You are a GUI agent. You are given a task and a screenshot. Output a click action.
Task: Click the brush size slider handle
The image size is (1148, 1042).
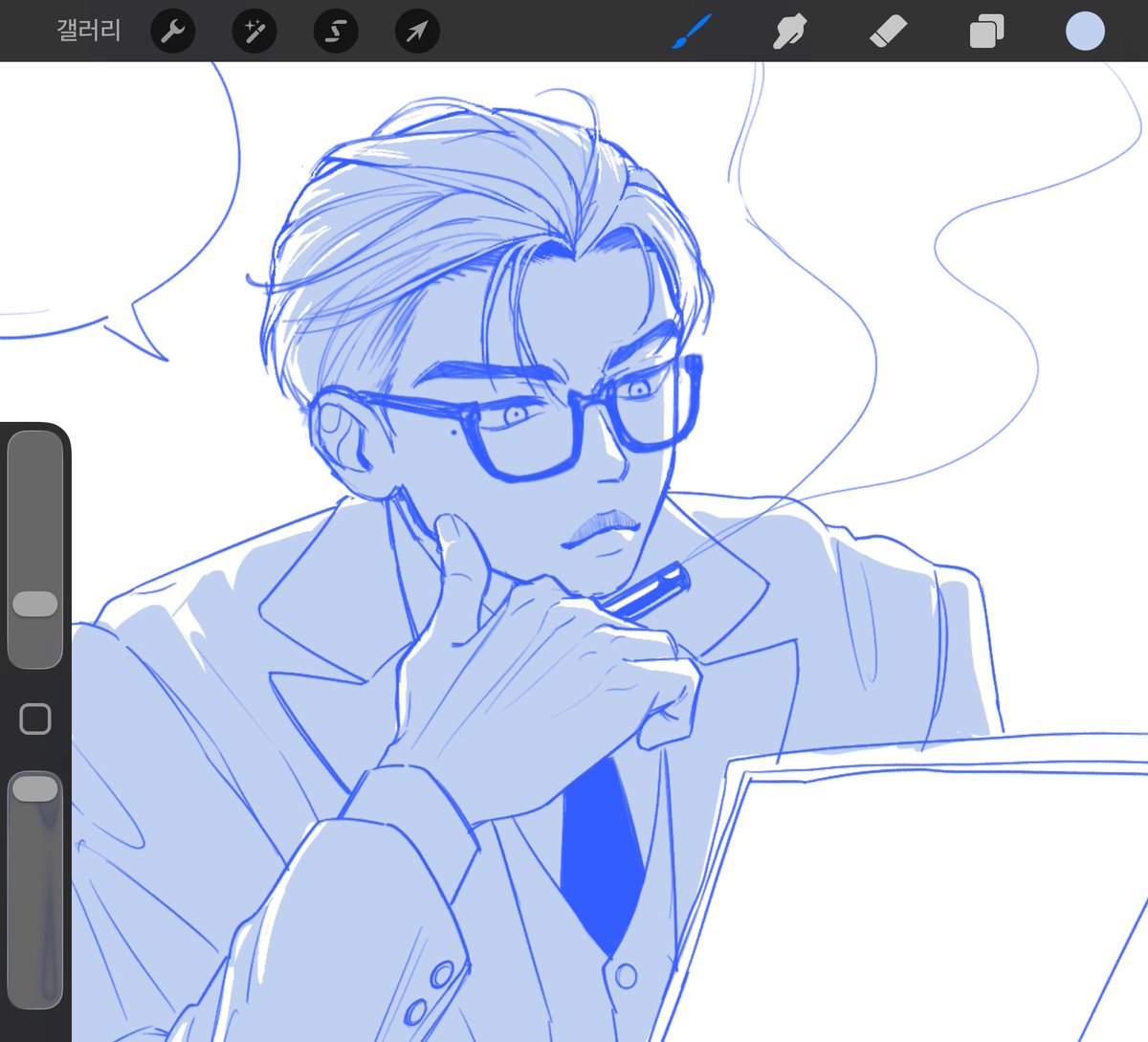tap(35, 604)
